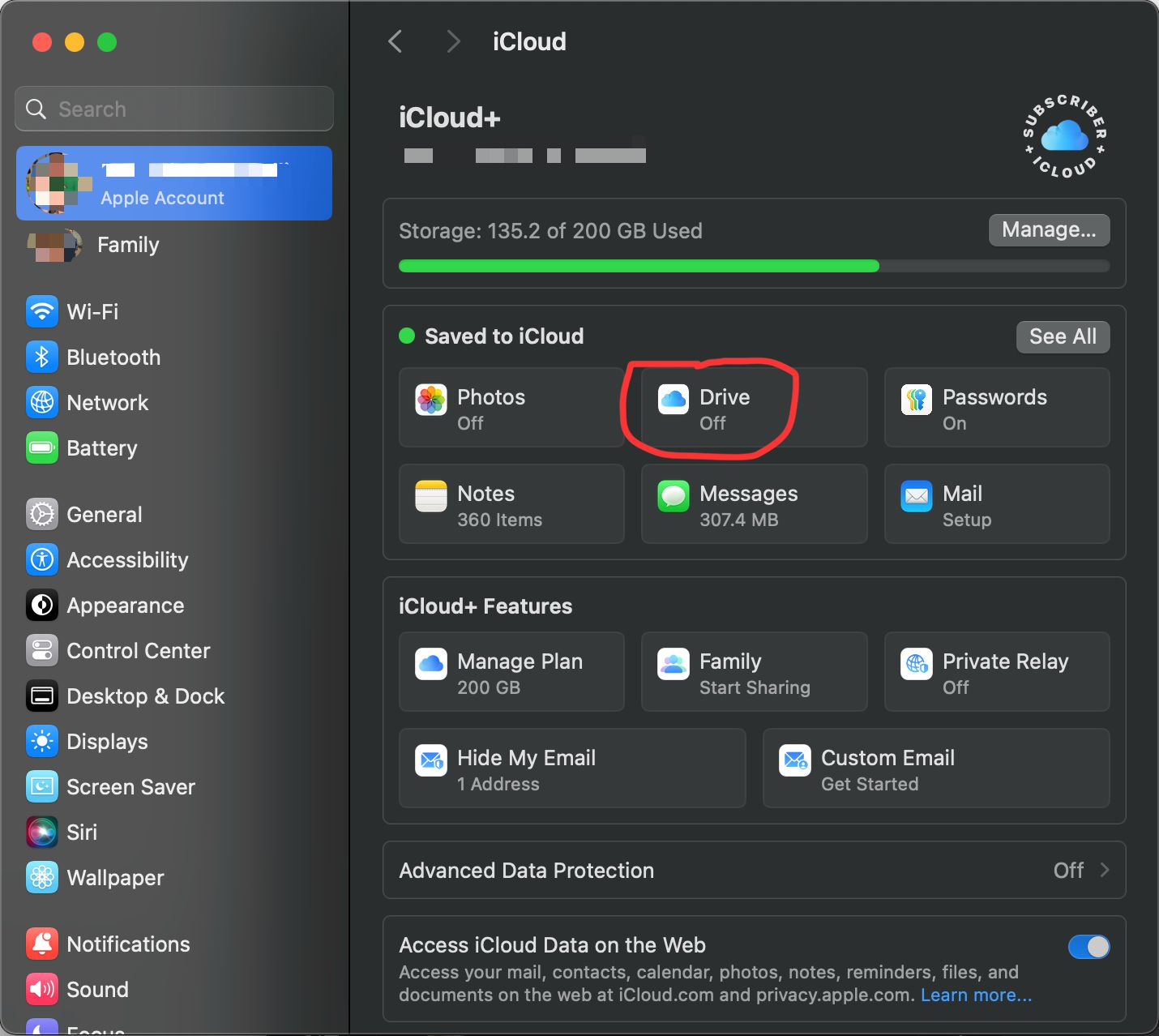The image size is (1159, 1036).
Task: Click the "iCloud+ Features" heading
Action: (485, 606)
